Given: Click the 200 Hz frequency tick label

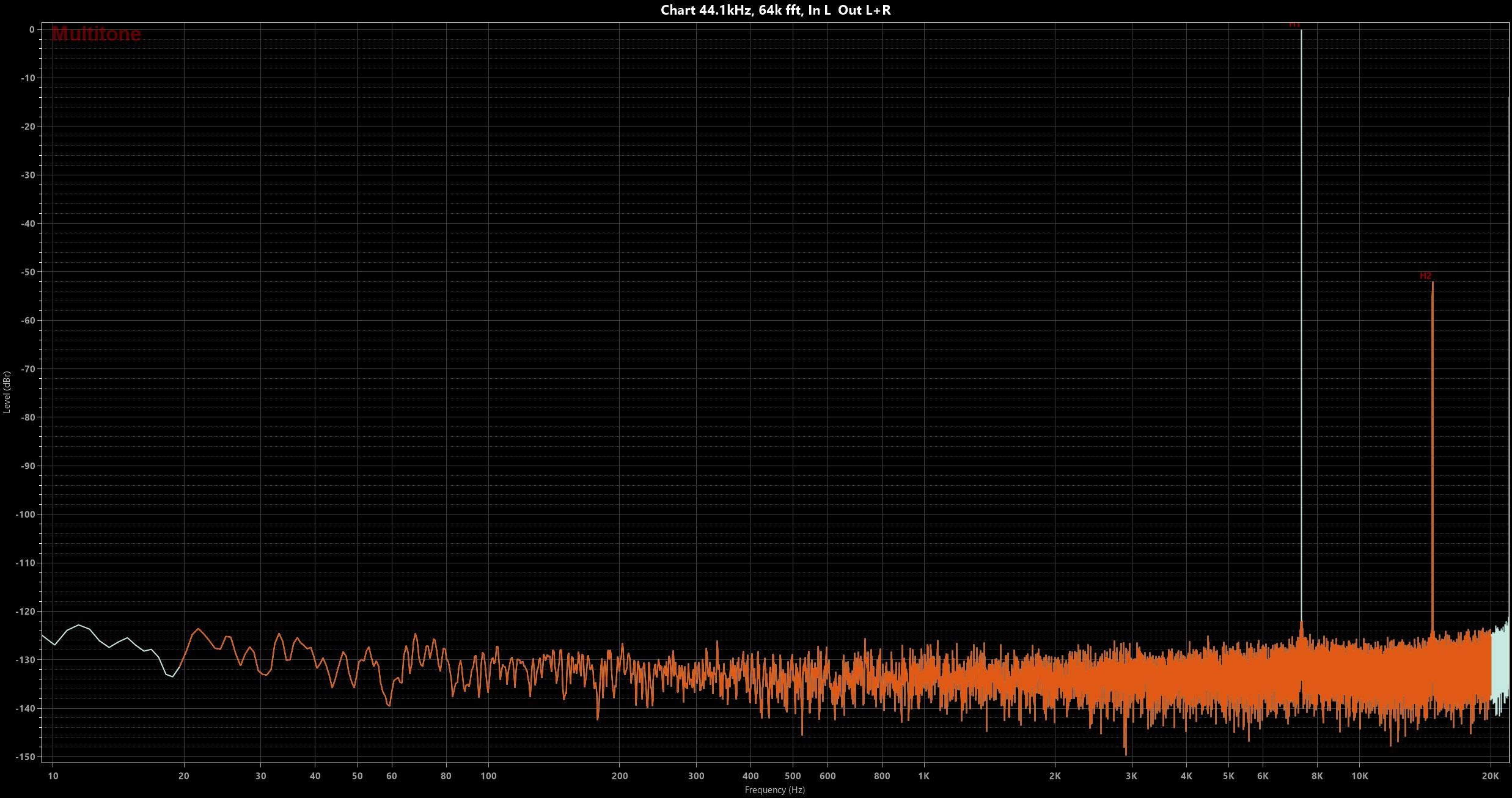Looking at the screenshot, I should (620, 777).
